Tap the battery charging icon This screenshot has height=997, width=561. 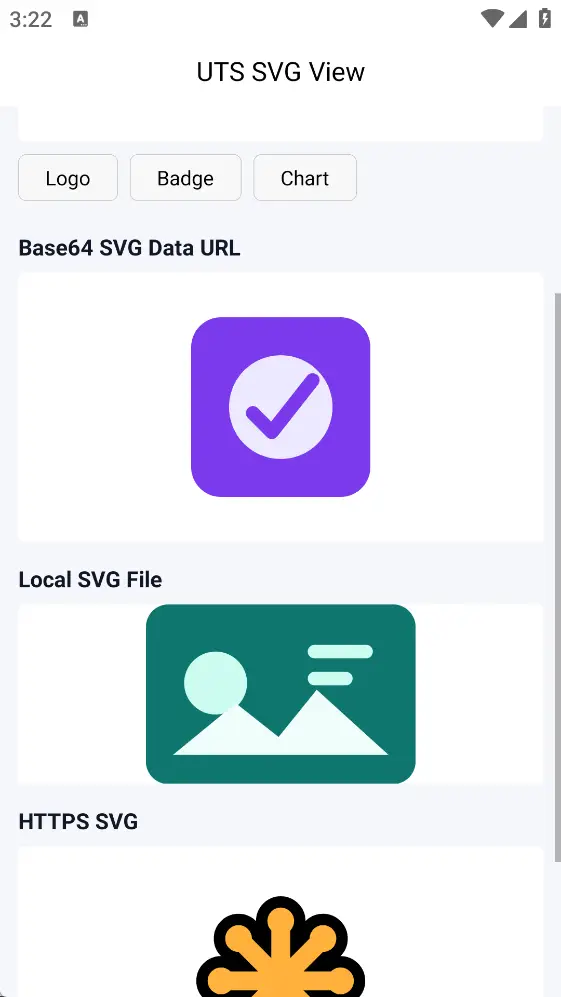pyautogui.click(x=545, y=18)
